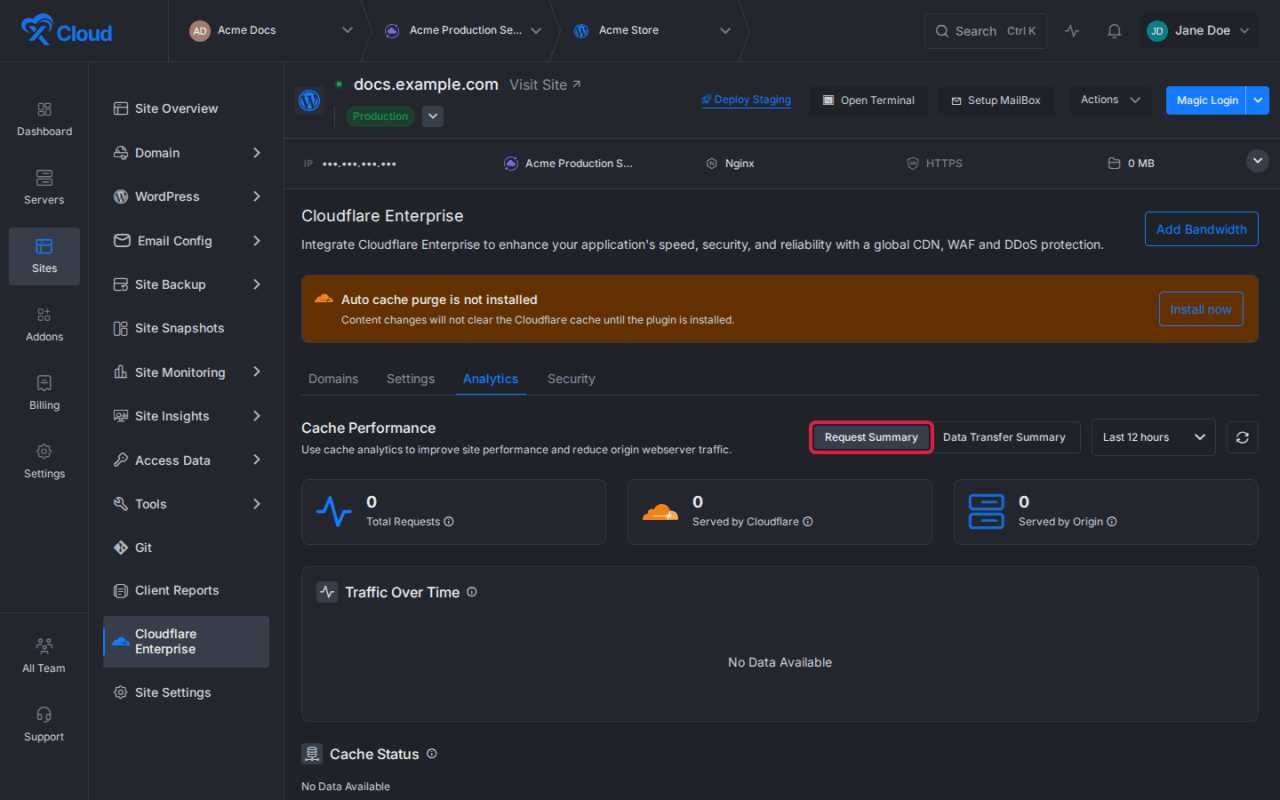This screenshot has height=800, width=1280.
Task: Open Site Overview in the sidebar
Action: click(x=186, y=109)
